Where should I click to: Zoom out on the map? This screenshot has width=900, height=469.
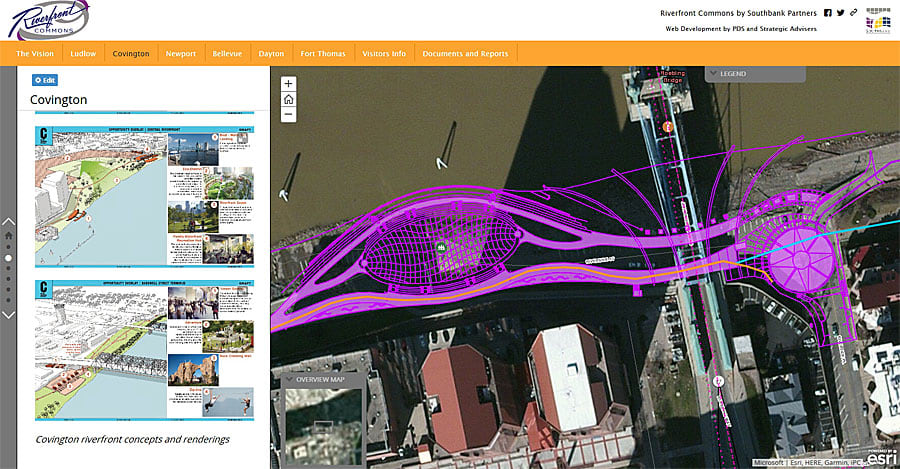tap(288, 114)
